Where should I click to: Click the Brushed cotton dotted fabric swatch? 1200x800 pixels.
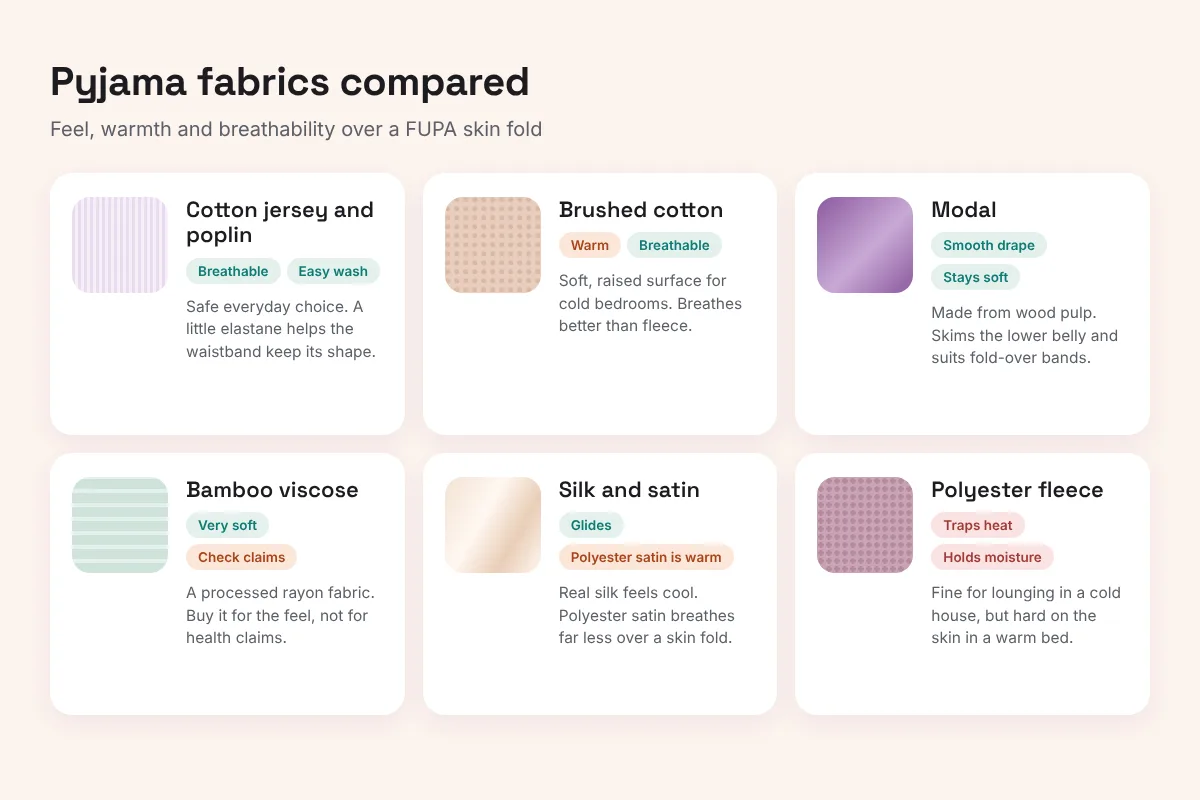[x=493, y=245]
